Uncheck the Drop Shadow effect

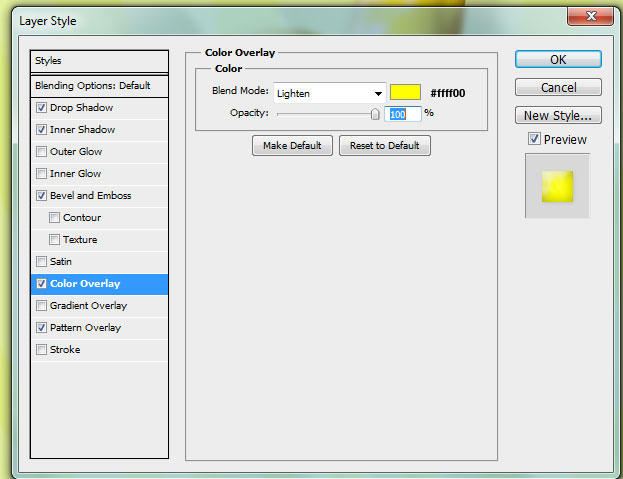(x=41, y=108)
